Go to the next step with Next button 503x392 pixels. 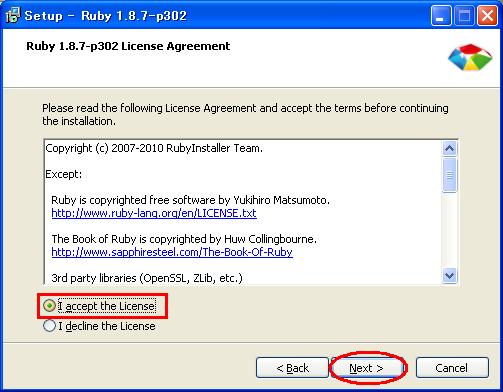(366, 368)
